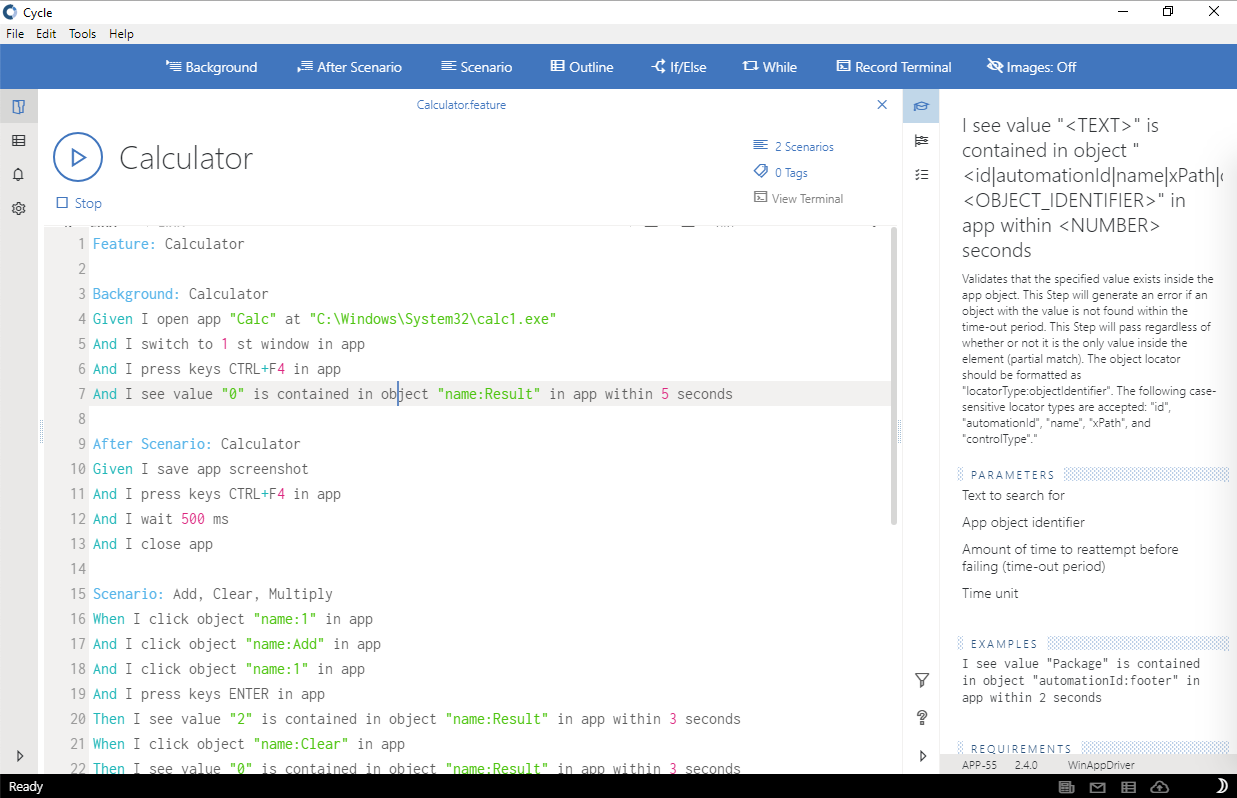Click "Text to search for" parameter
The width and height of the screenshot is (1237, 798).
1013,495
